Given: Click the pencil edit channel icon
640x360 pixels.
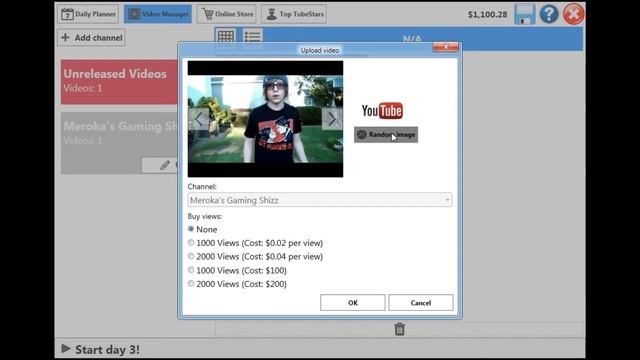Looking at the screenshot, I should tap(164, 165).
